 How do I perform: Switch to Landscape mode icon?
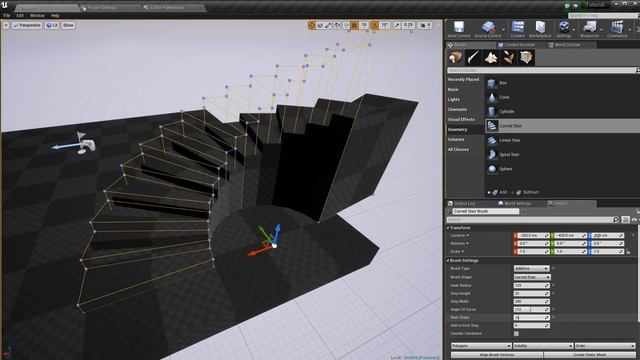[x=491, y=58]
